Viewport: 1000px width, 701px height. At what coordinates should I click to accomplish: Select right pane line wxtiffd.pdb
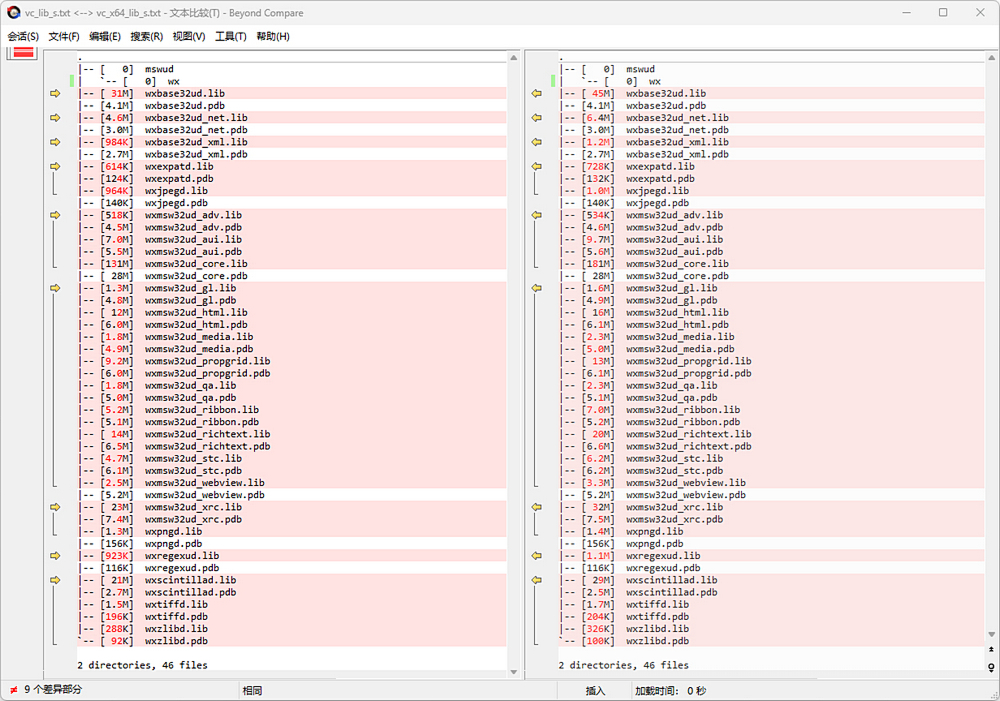tap(772, 617)
